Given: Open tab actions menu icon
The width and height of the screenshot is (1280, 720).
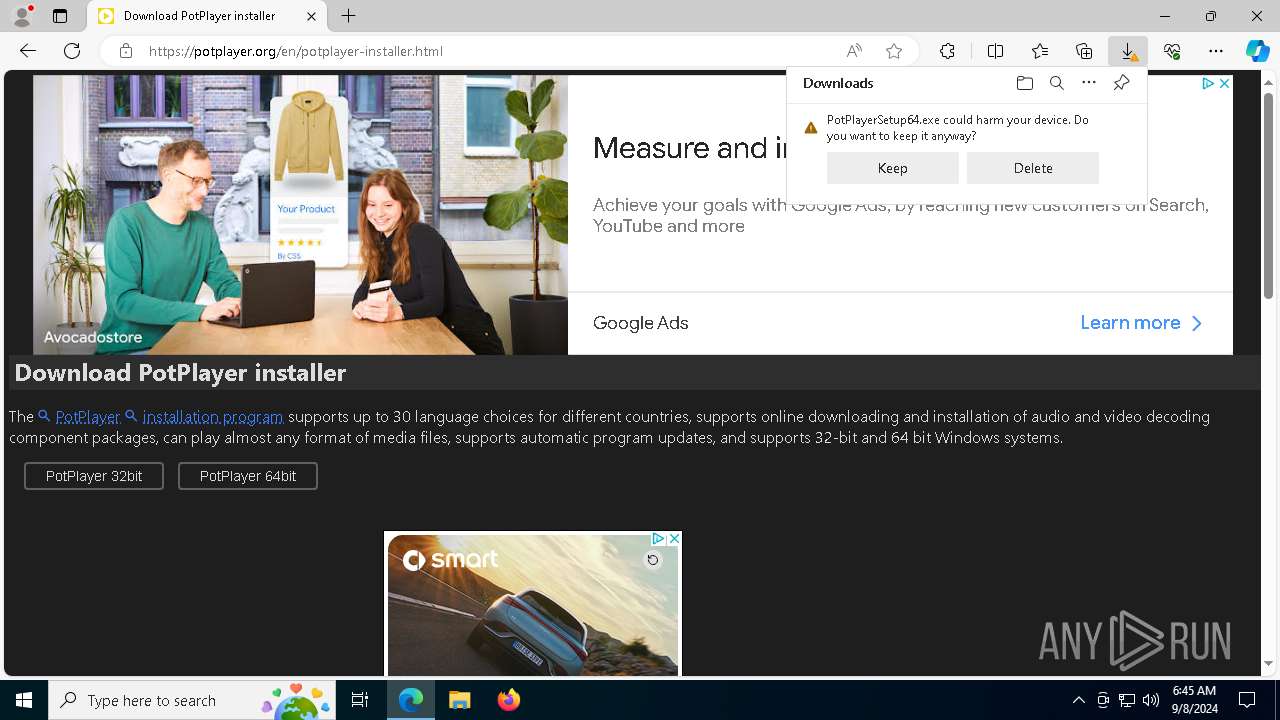Looking at the screenshot, I should click(60, 16).
